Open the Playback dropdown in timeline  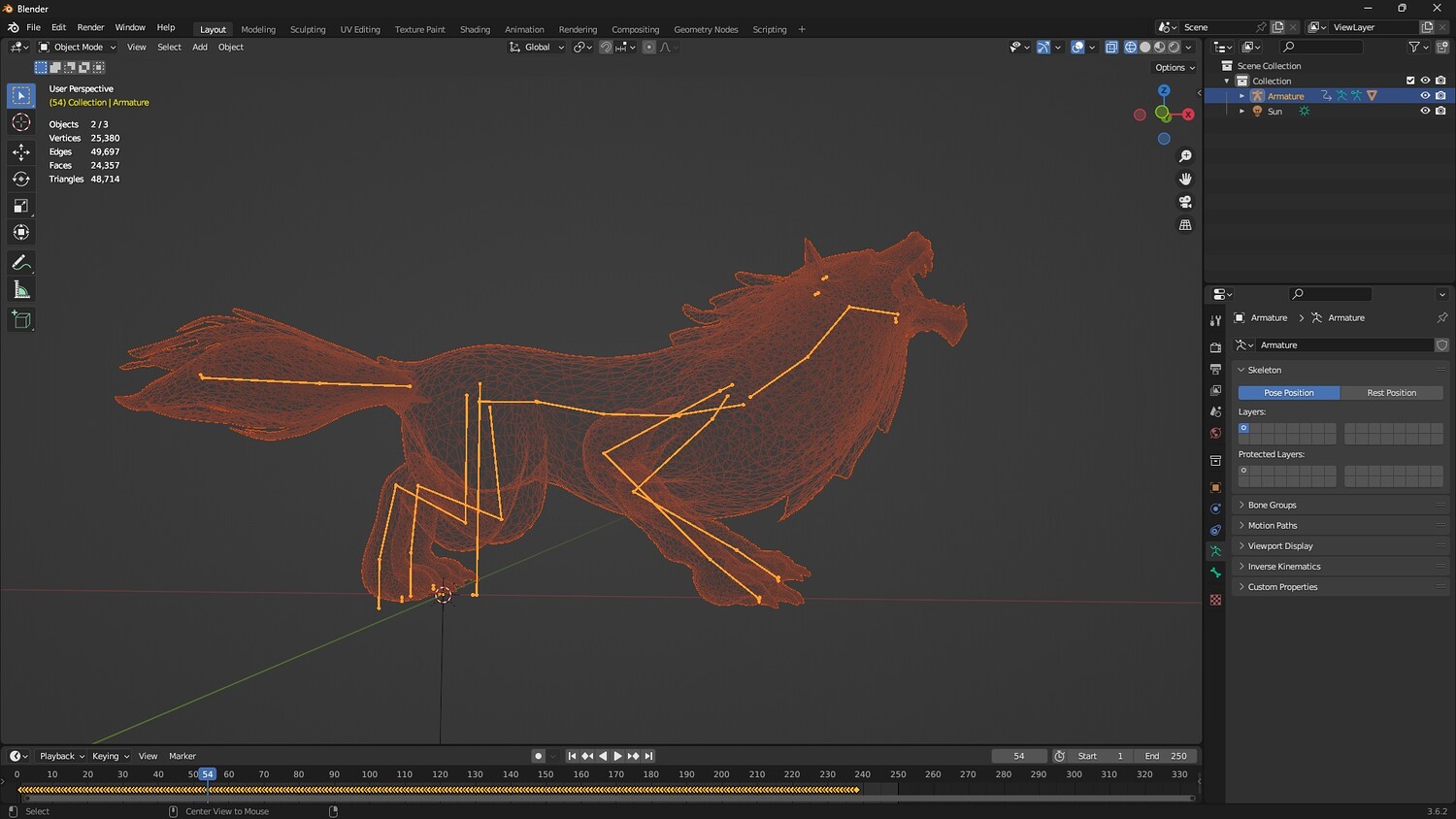pos(62,756)
